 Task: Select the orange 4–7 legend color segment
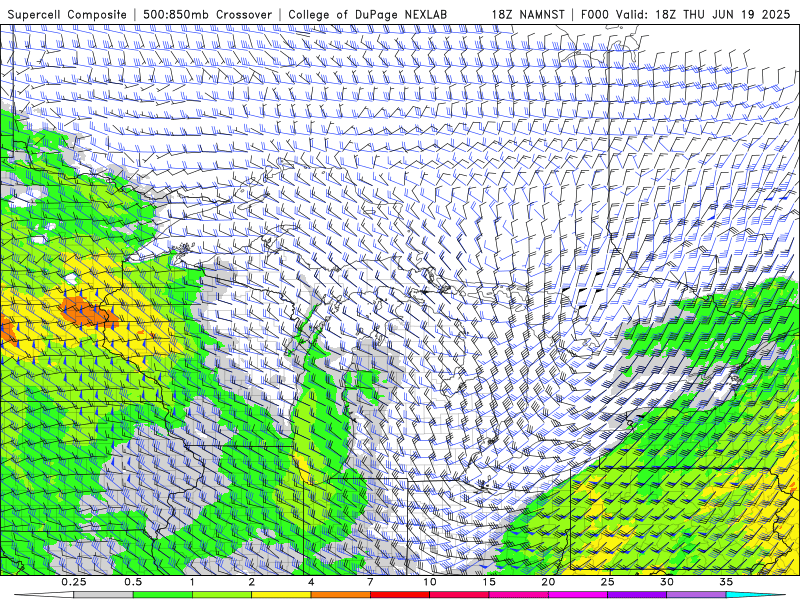tap(340, 595)
